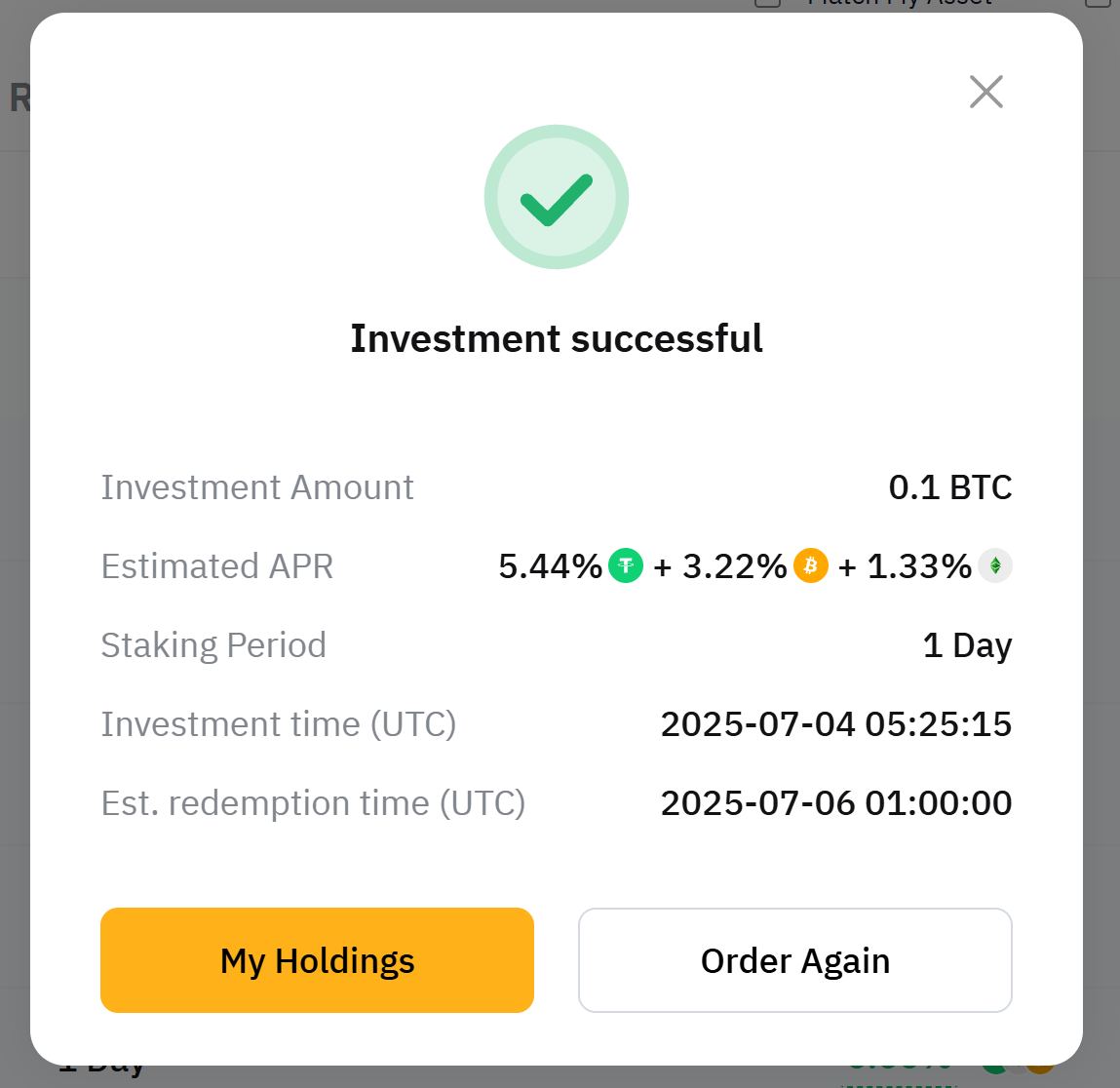Click the Estimated APR label
1120x1088 pixels.
coord(217,566)
